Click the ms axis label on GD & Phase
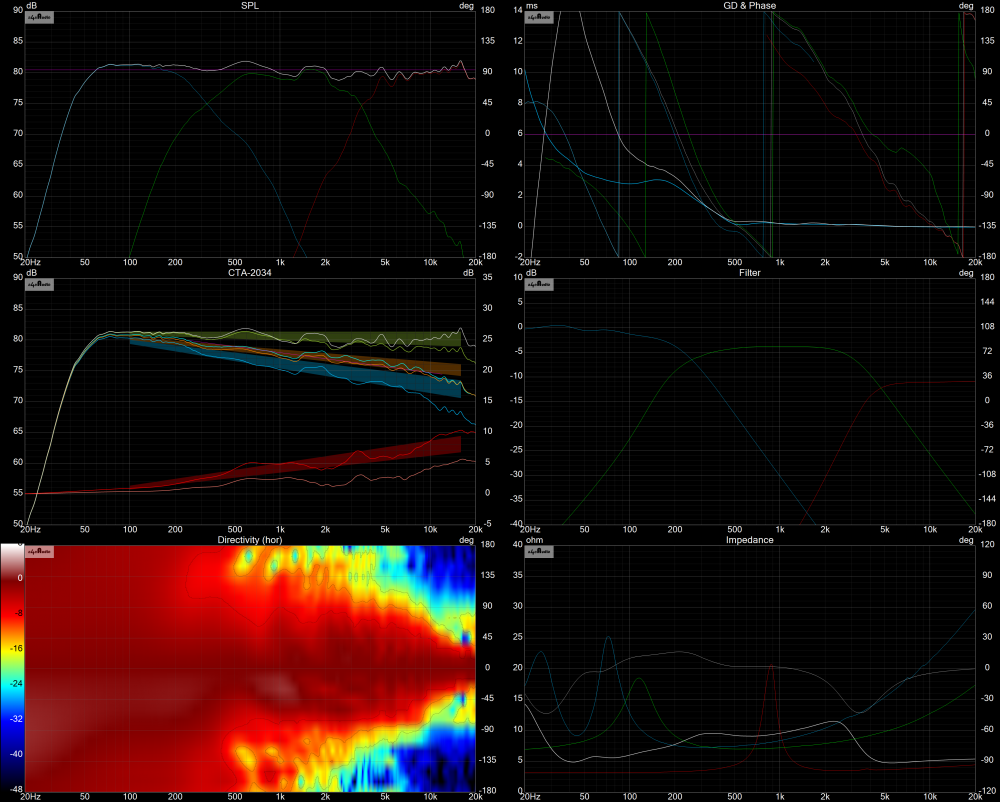Screen dimensions: 1000x802 (531, 6)
